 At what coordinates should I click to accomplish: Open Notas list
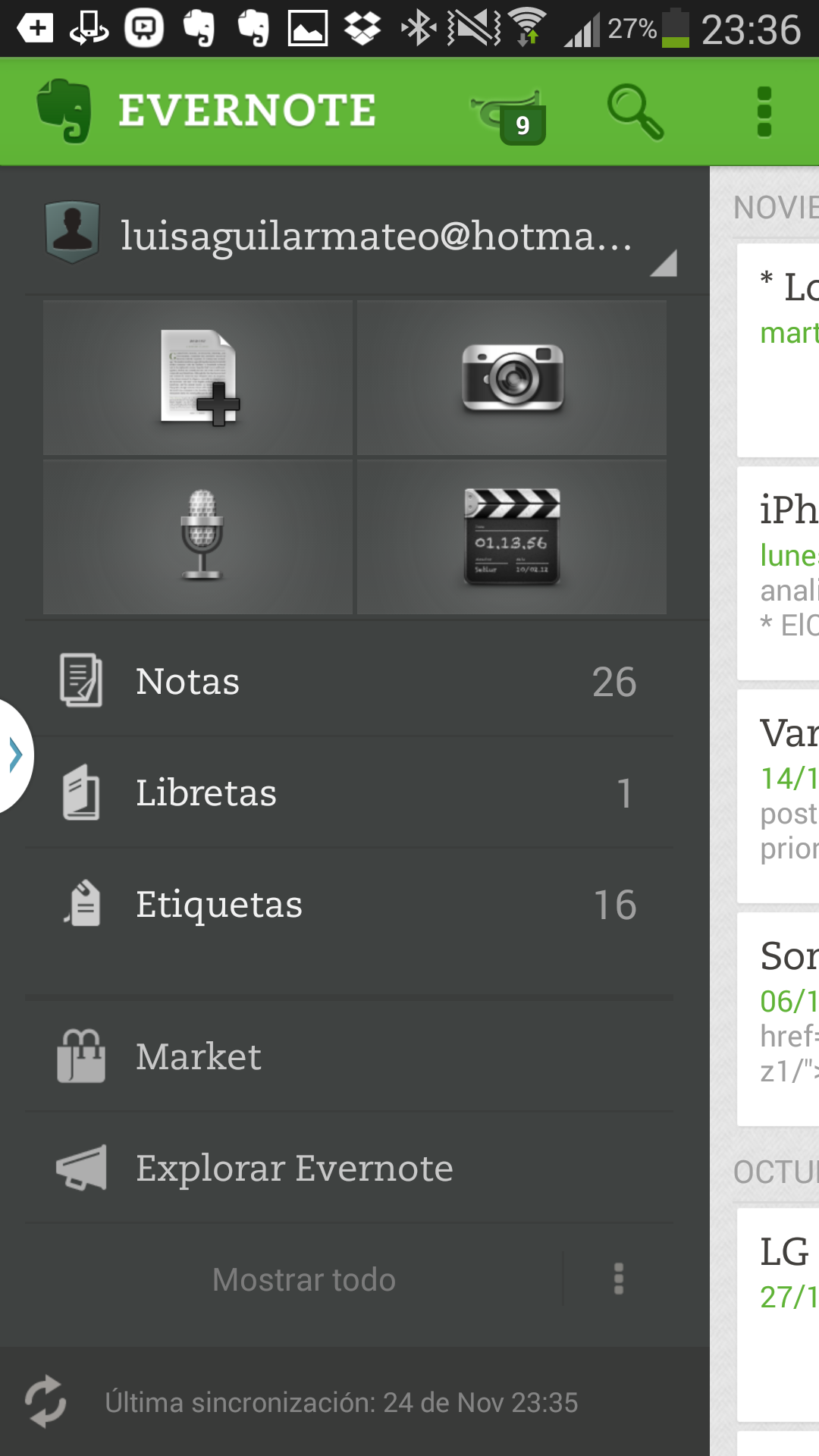(x=349, y=681)
